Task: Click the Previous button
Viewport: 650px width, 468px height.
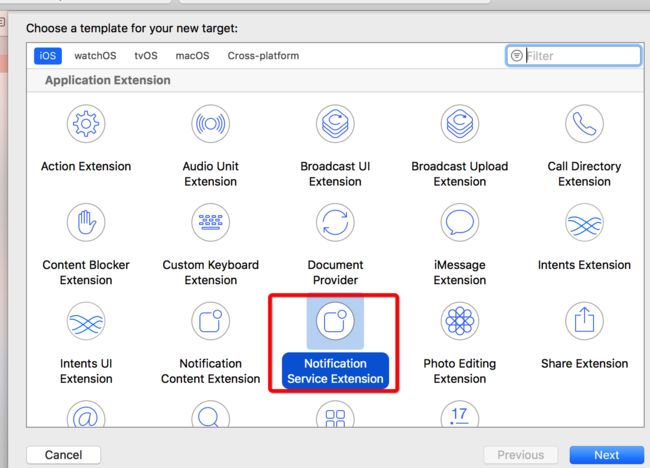Action: pos(521,455)
